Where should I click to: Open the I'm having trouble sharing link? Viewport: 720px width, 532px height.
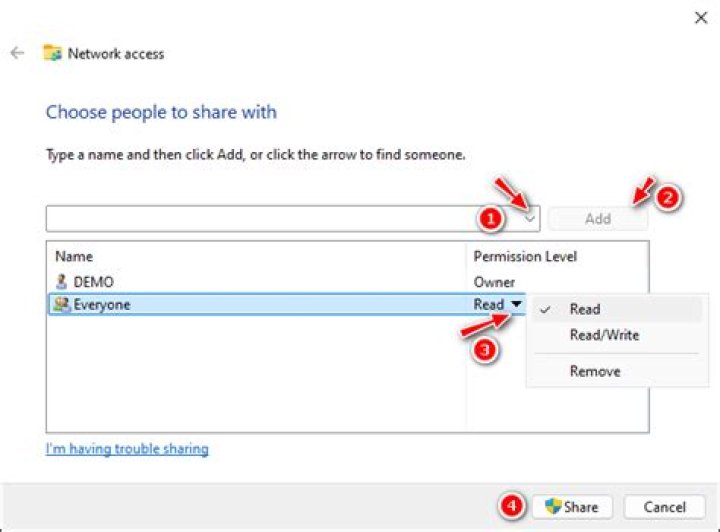pos(127,449)
